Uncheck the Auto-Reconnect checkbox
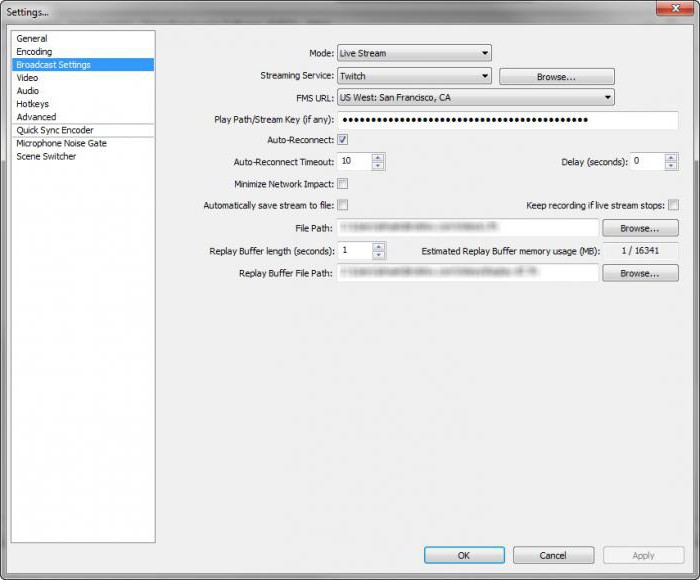This screenshot has height=580, width=700. click(343, 140)
